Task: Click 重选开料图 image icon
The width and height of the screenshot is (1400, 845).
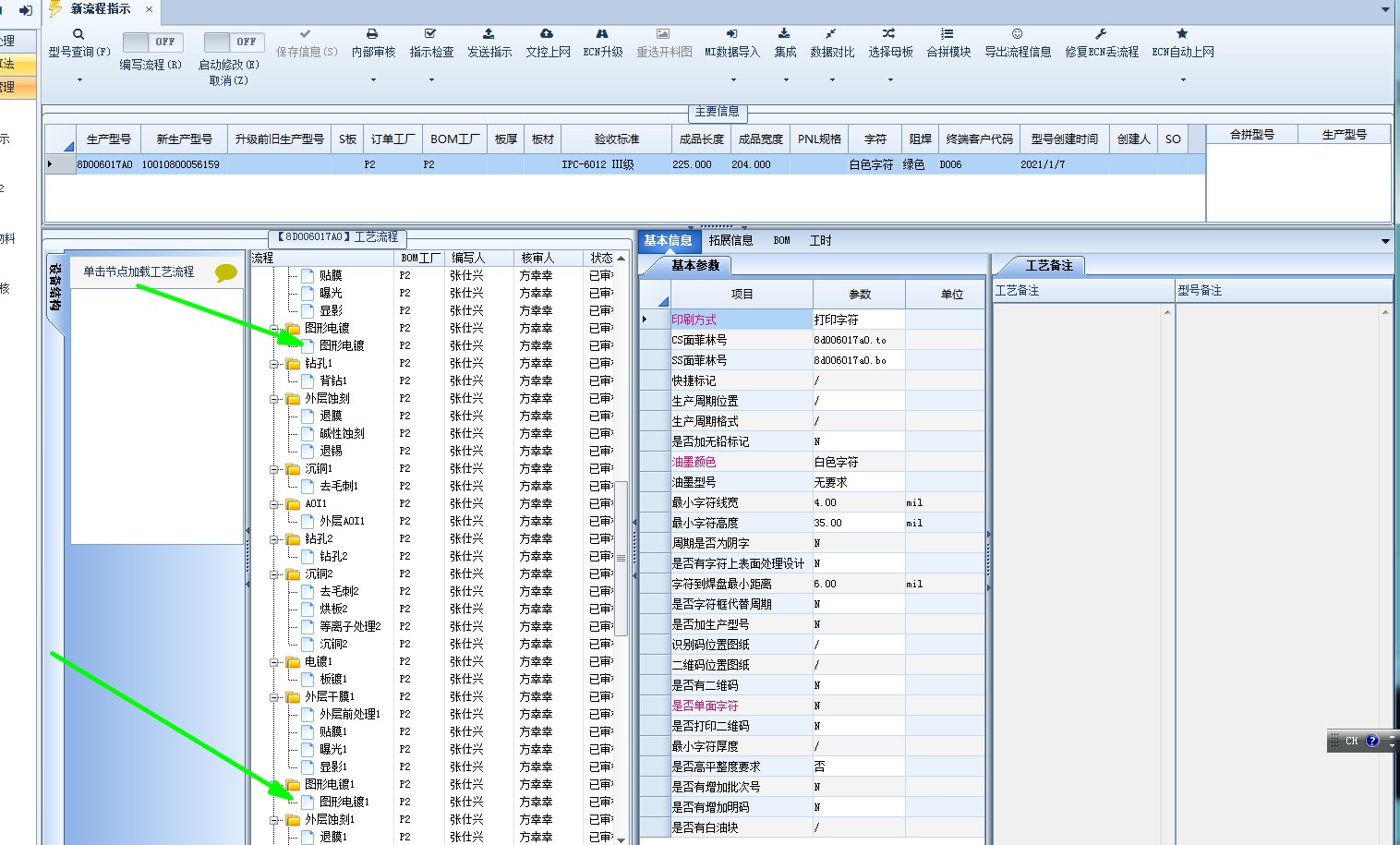Action: click(x=663, y=33)
